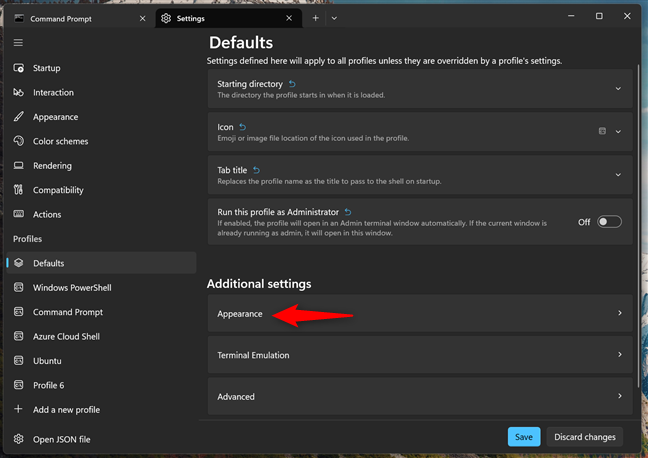Image resolution: width=648 pixels, height=458 pixels.
Task: Click the Startup icon in sidebar
Action: click(x=19, y=68)
